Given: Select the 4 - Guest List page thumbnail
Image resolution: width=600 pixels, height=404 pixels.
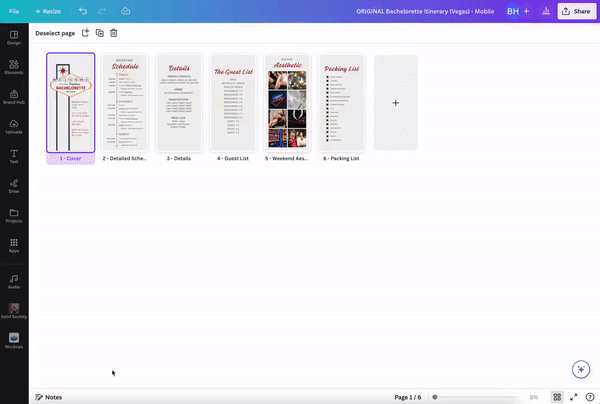Looking at the screenshot, I should click(233, 103).
